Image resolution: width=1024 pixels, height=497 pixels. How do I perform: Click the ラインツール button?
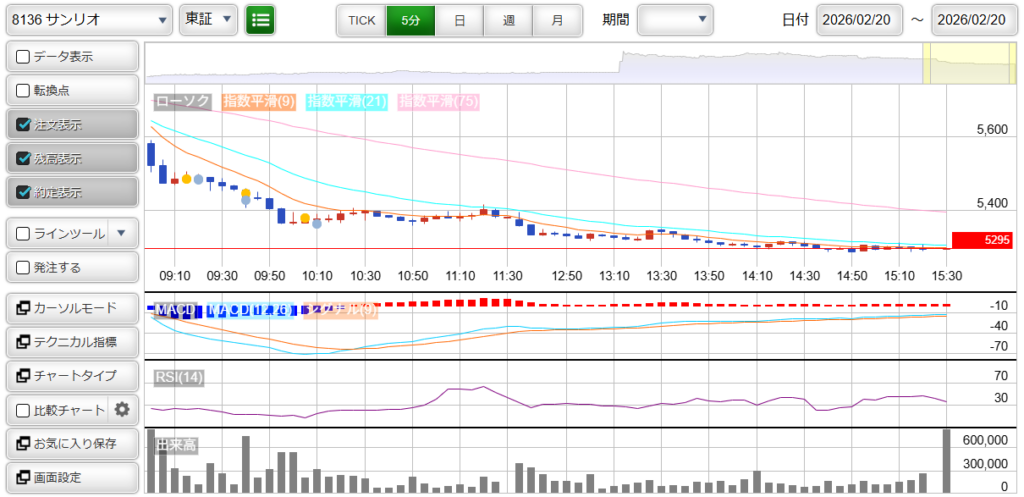click(58, 234)
